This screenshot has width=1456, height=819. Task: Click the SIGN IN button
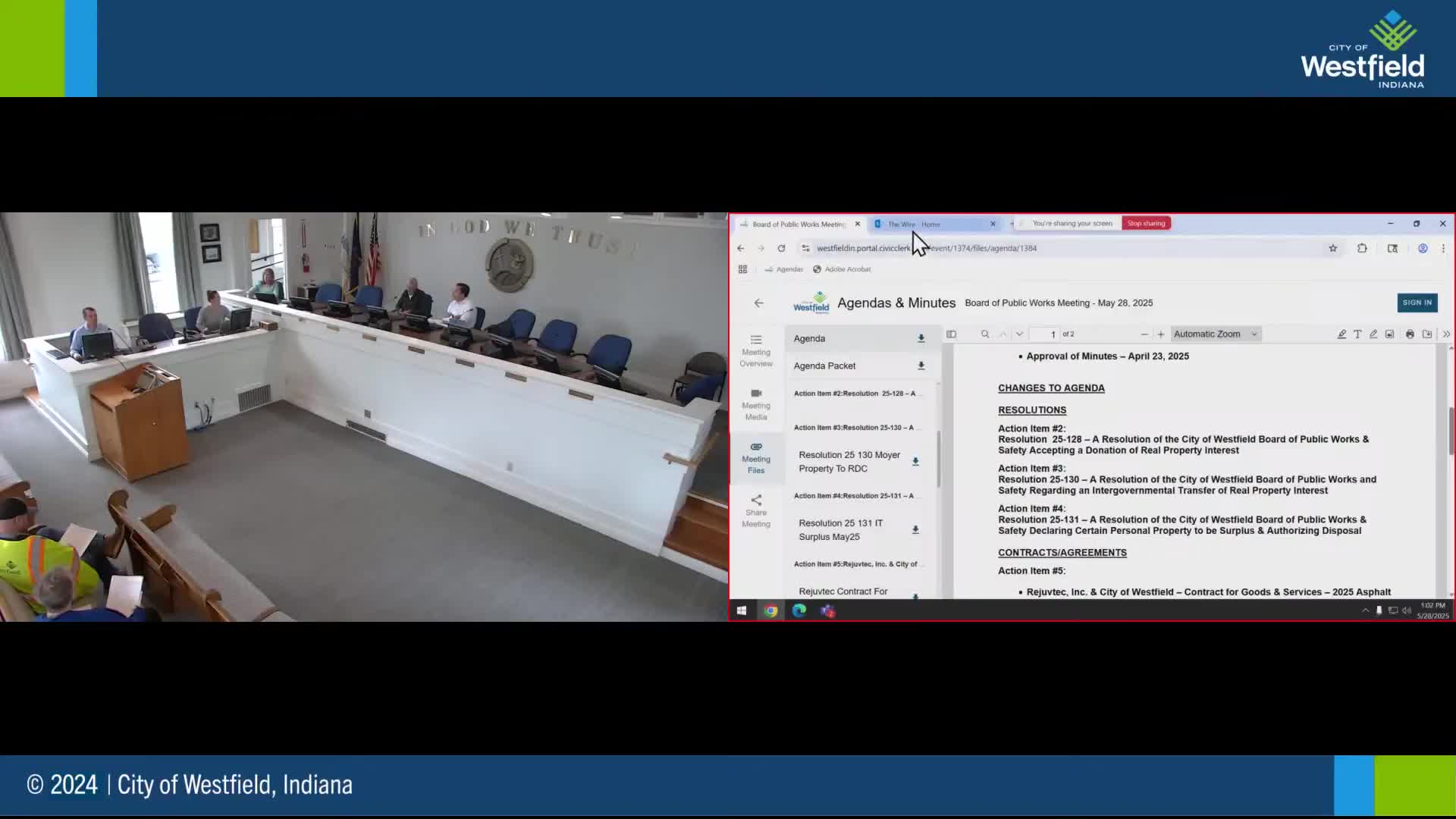tap(1417, 303)
